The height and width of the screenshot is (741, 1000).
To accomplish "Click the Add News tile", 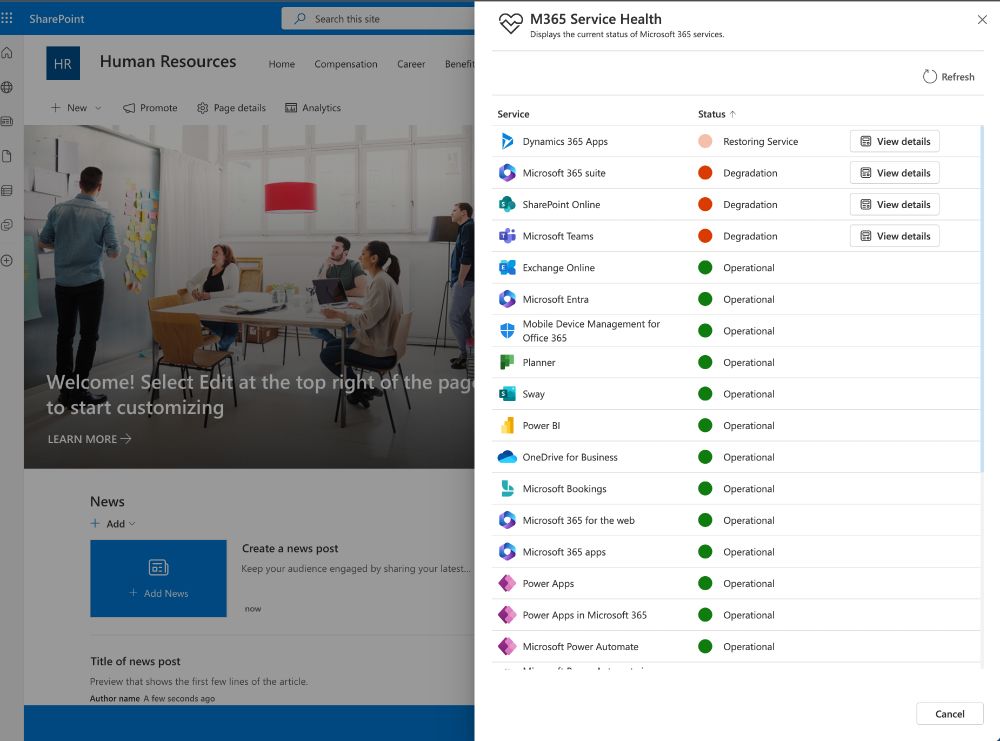I will [158, 578].
